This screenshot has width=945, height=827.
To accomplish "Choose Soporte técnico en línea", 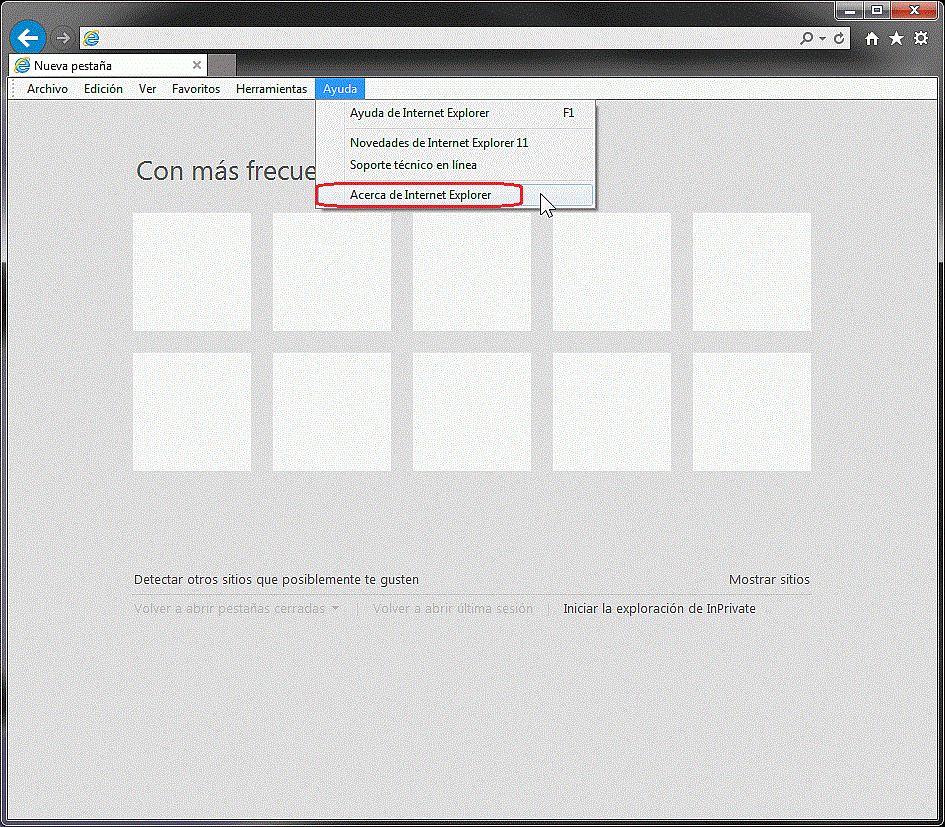I will coord(456,165).
